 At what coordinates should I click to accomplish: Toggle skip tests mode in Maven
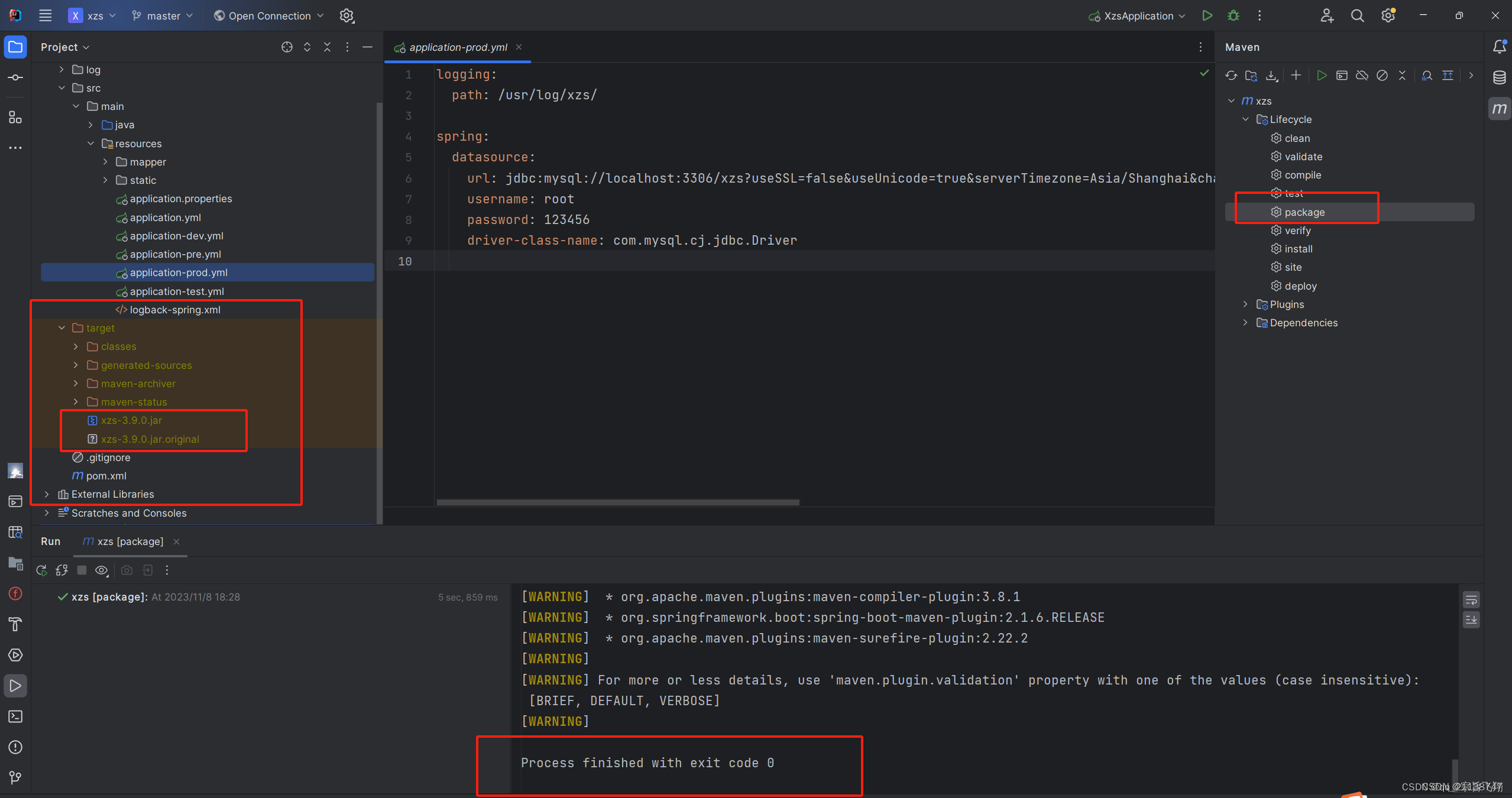tap(1382, 76)
